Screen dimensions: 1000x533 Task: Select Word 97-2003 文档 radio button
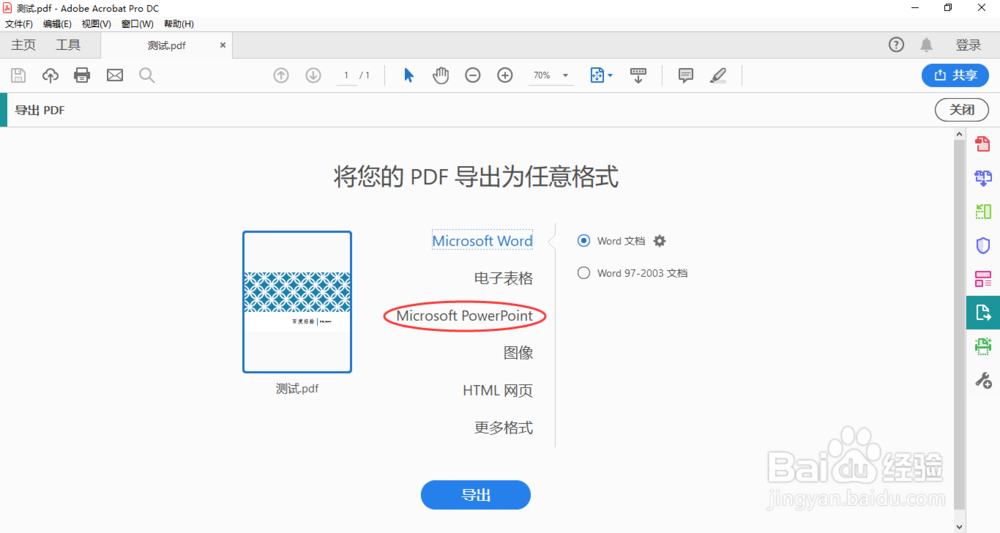point(584,273)
